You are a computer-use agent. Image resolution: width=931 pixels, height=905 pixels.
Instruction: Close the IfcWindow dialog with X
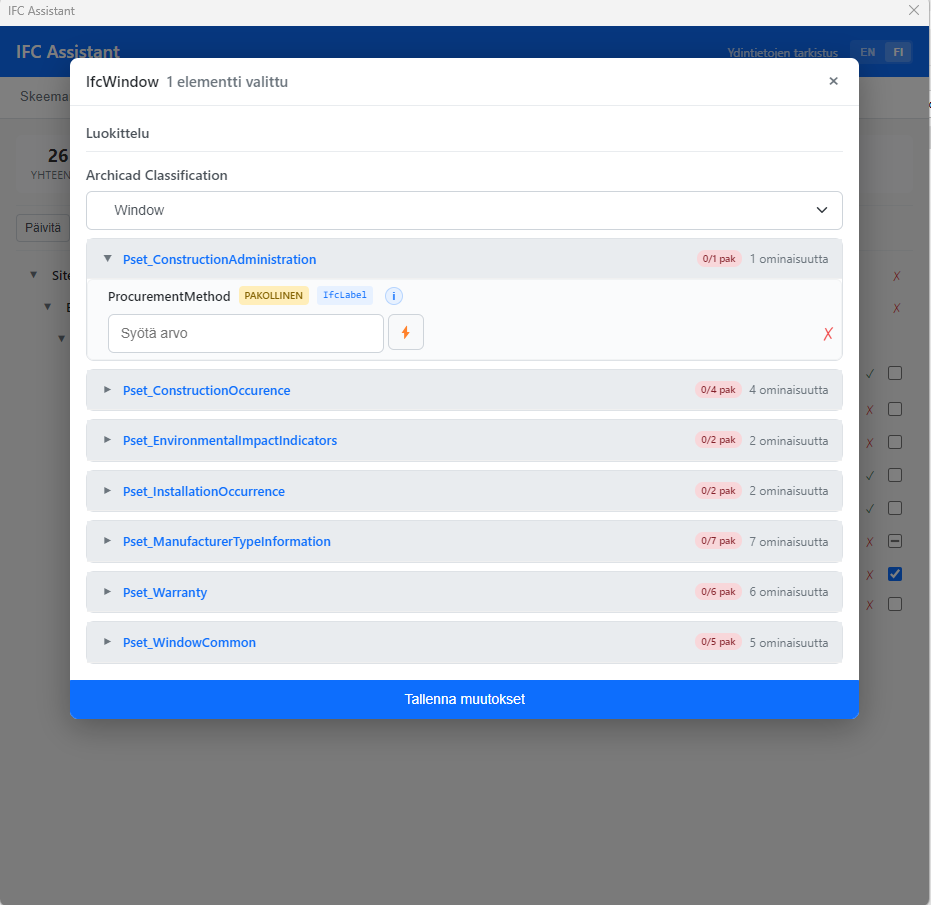coord(833,82)
